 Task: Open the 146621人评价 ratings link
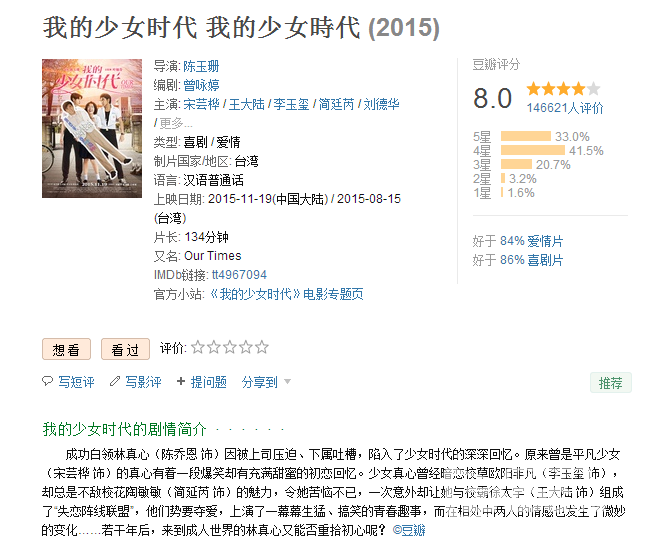tap(565, 108)
